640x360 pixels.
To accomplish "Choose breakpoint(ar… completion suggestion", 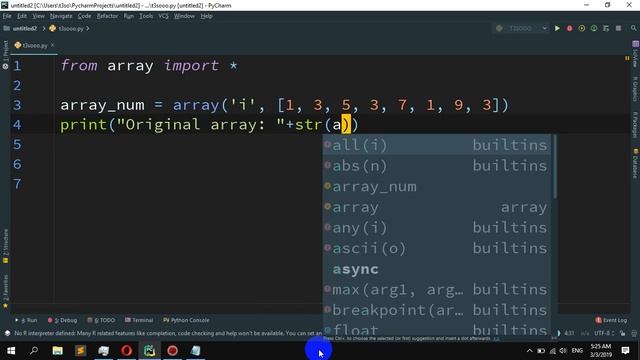I will pos(437,310).
